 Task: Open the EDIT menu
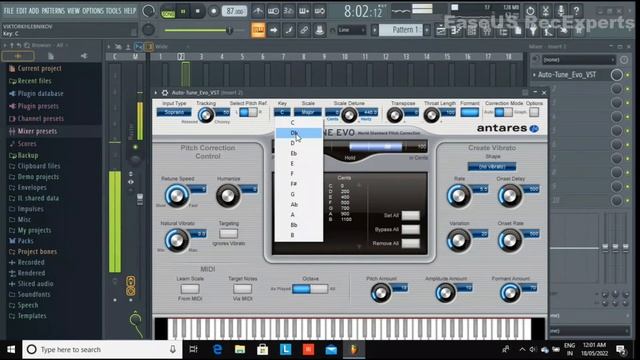(21, 11)
